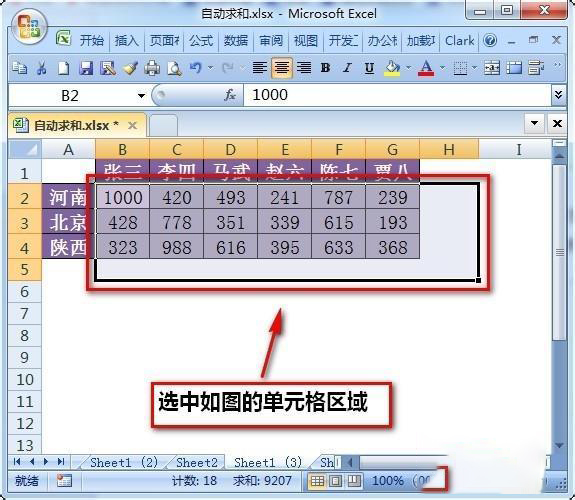Click the Print icon in toolbar
The height and width of the screenshot is (500, 575).
click(x=152, y=68)
